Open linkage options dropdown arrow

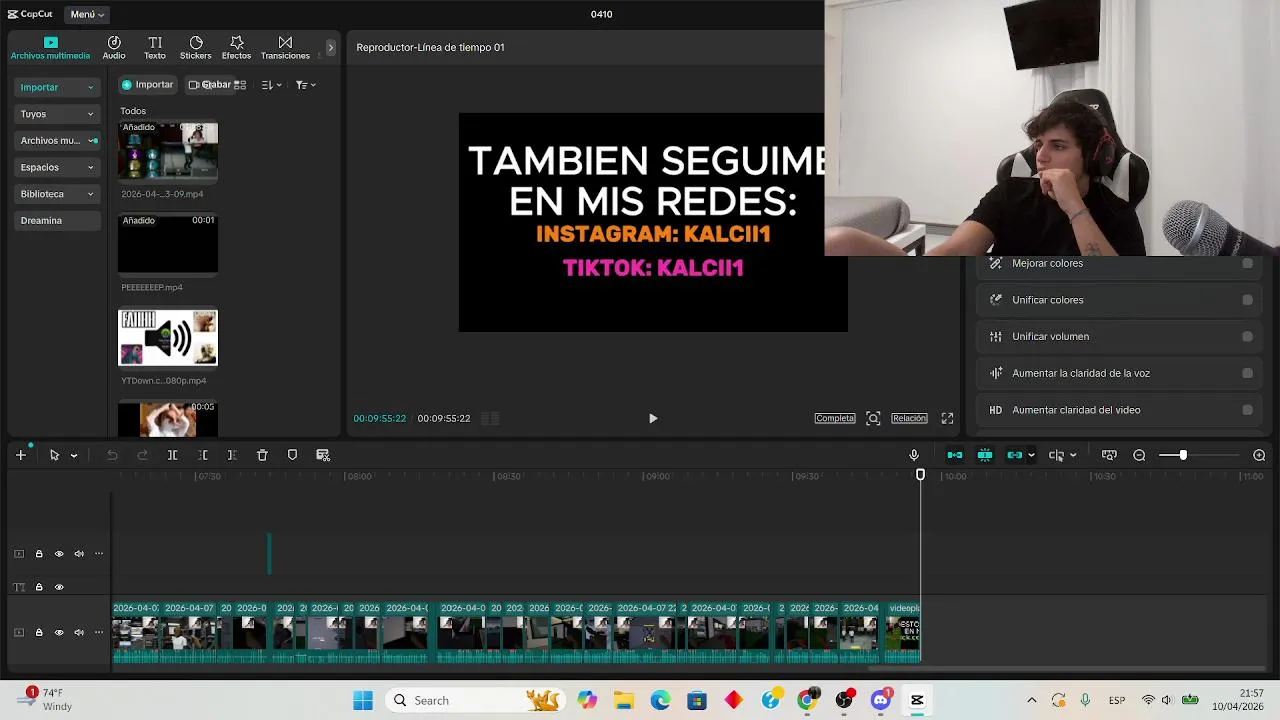tap(1031, 456)
